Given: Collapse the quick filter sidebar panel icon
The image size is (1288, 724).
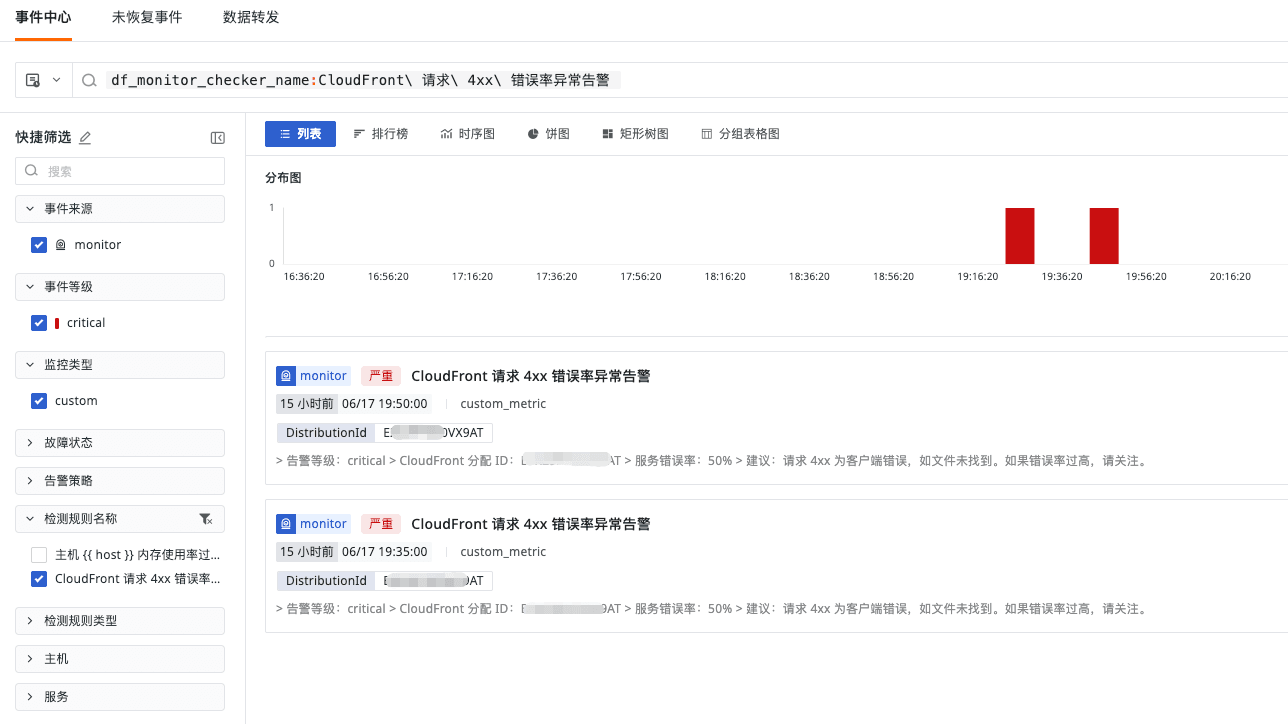Looking at the screenshot, I should pyautogui.click(x=217, y=138).
